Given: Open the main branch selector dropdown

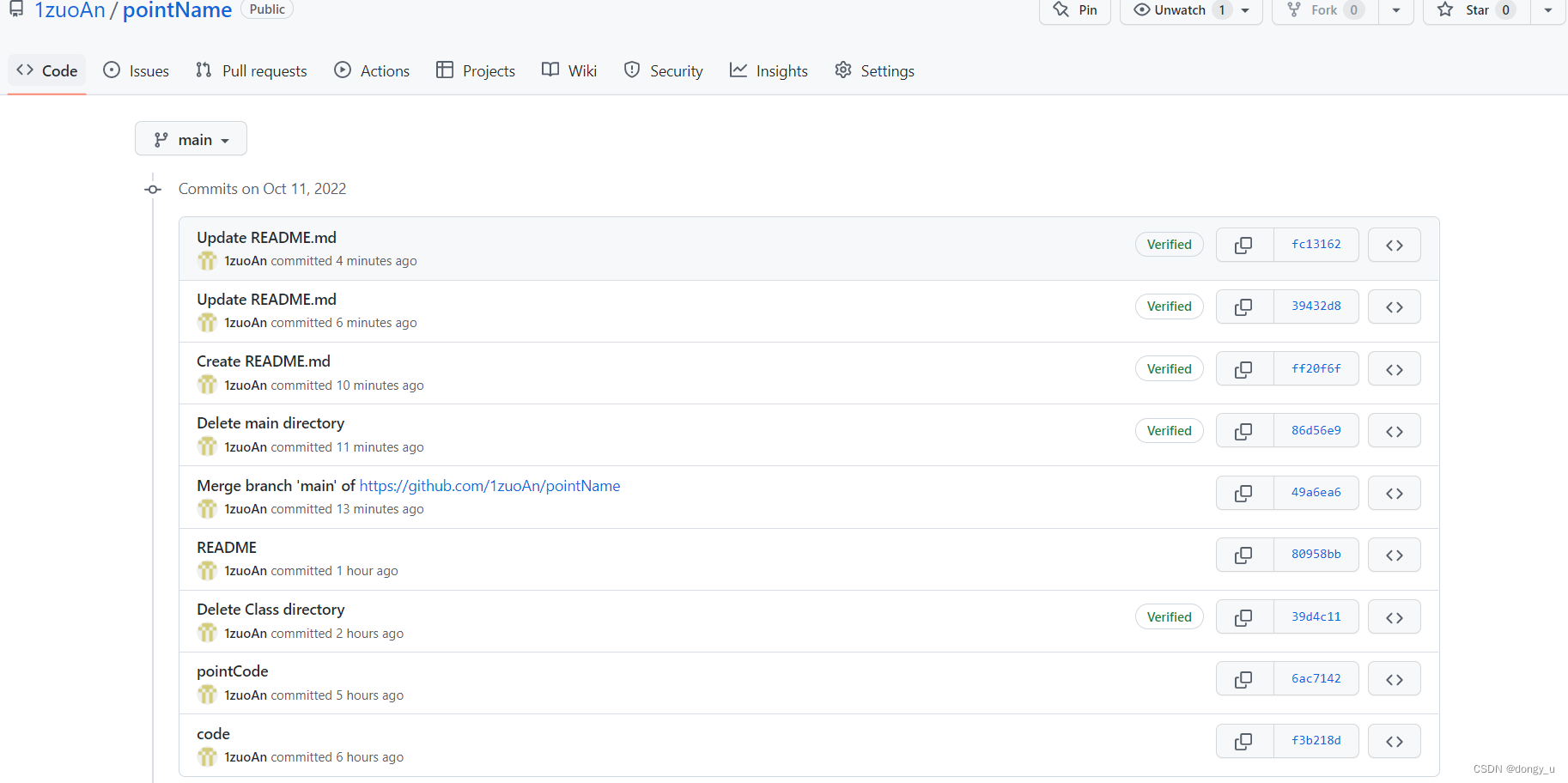Looking at the screenshot, I should tap(191, 139).
